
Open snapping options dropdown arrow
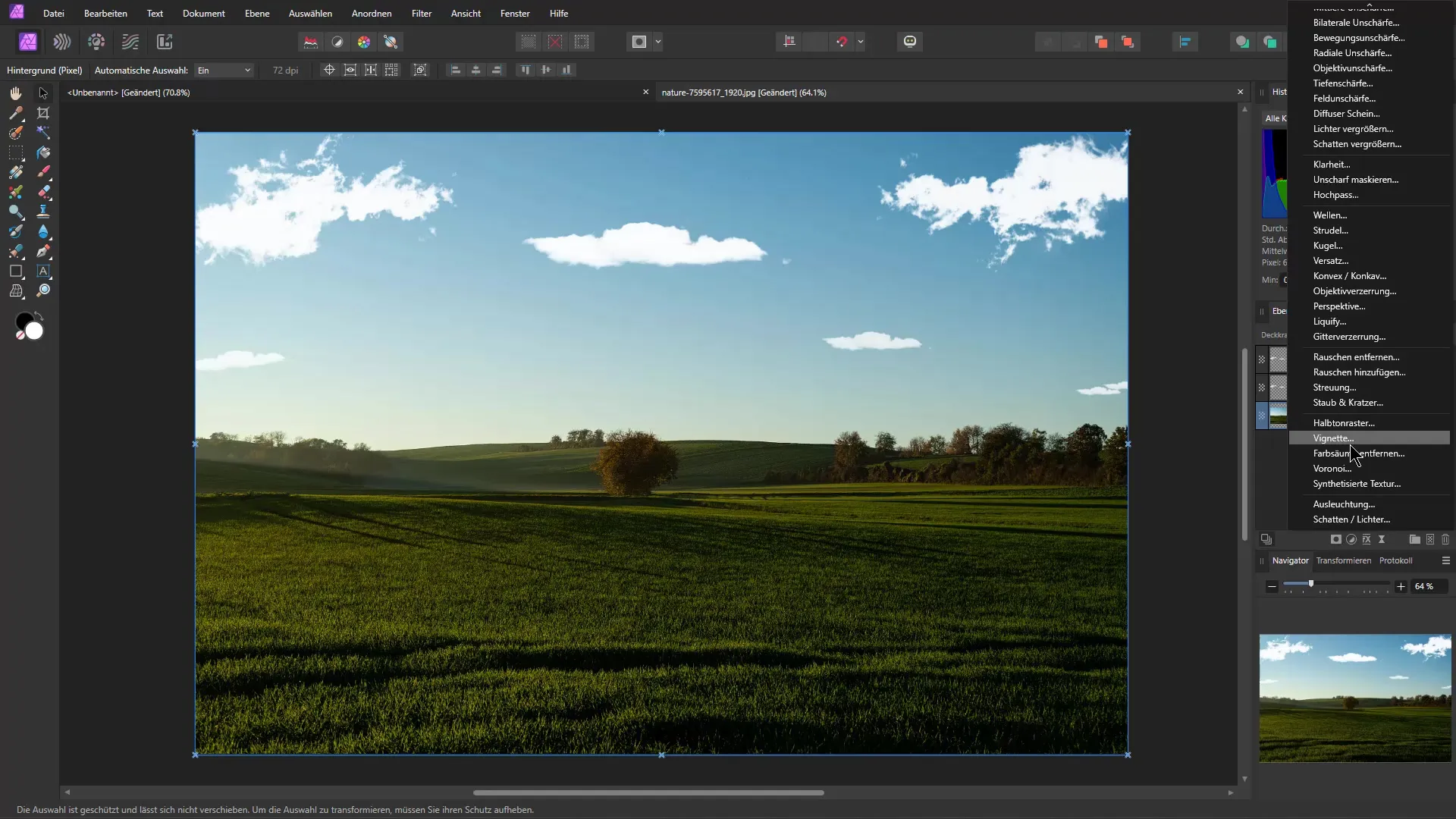click(x=861, y=42)
